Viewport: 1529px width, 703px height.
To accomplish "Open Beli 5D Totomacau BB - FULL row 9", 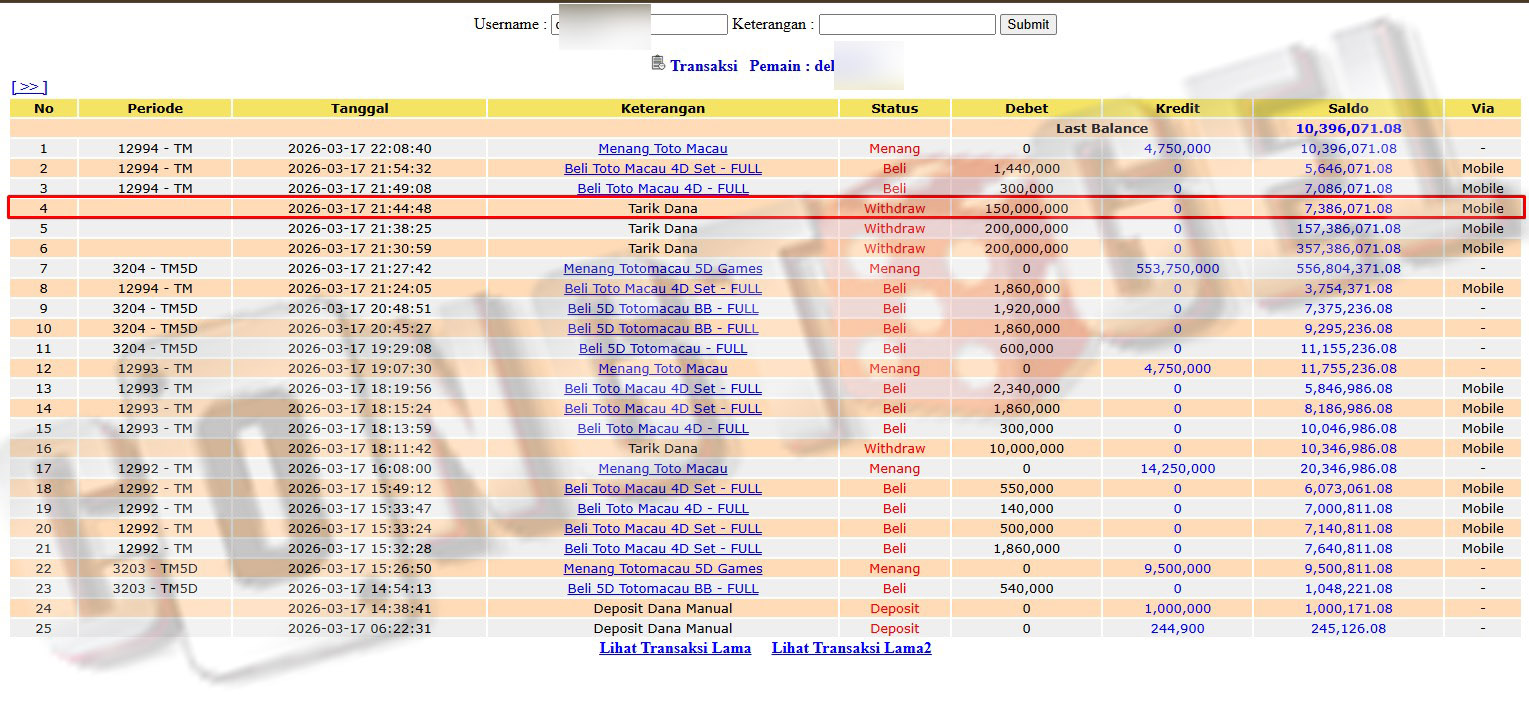I will [663, 308].
